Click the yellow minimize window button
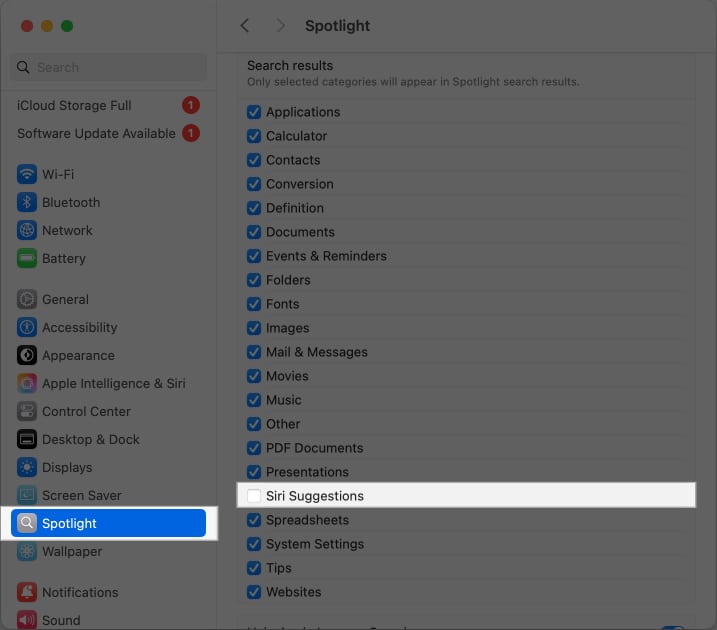Screen dimensions: 717x630 pyautogui.click(x=47, y=26)
